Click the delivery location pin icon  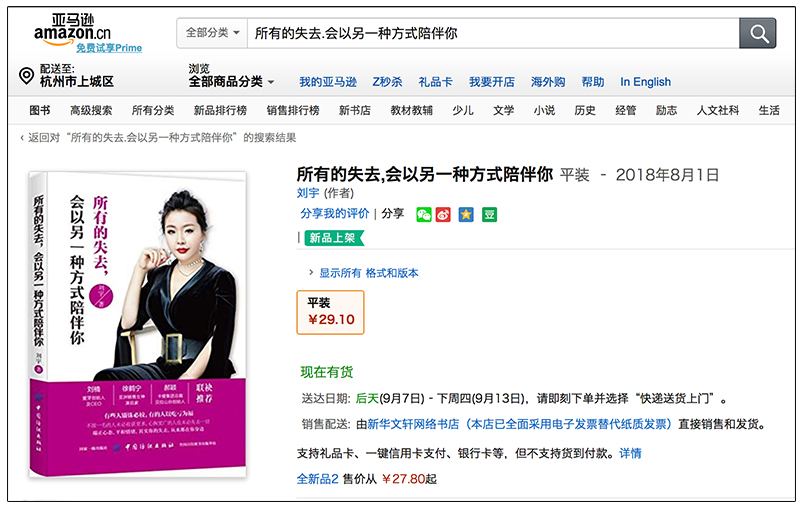click(x=26, y=75)
